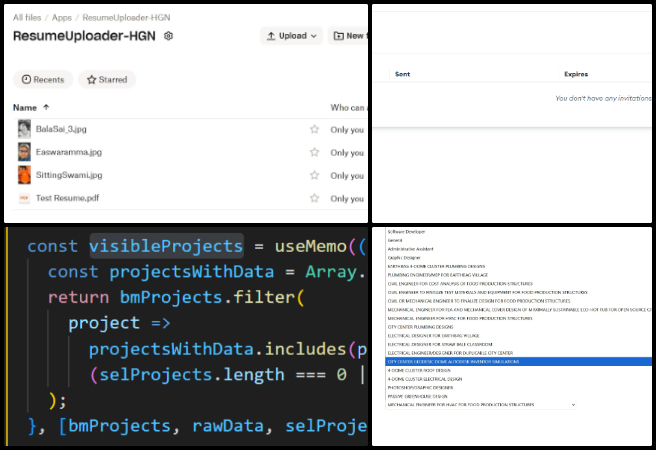Click the New folder button
656x450 pixels.
[x=351, y=36]
